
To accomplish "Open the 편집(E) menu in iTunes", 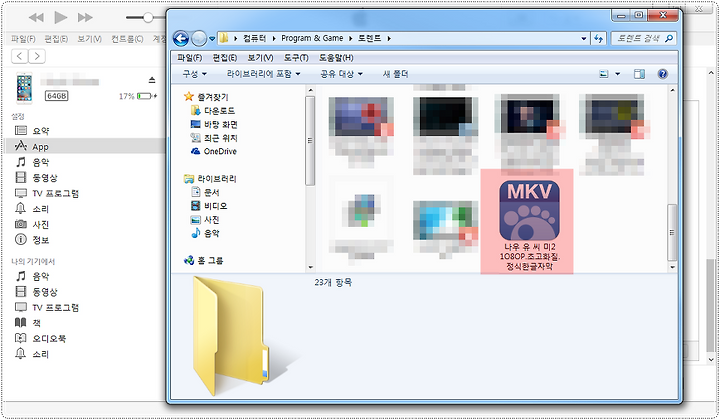I will (56, 39).
